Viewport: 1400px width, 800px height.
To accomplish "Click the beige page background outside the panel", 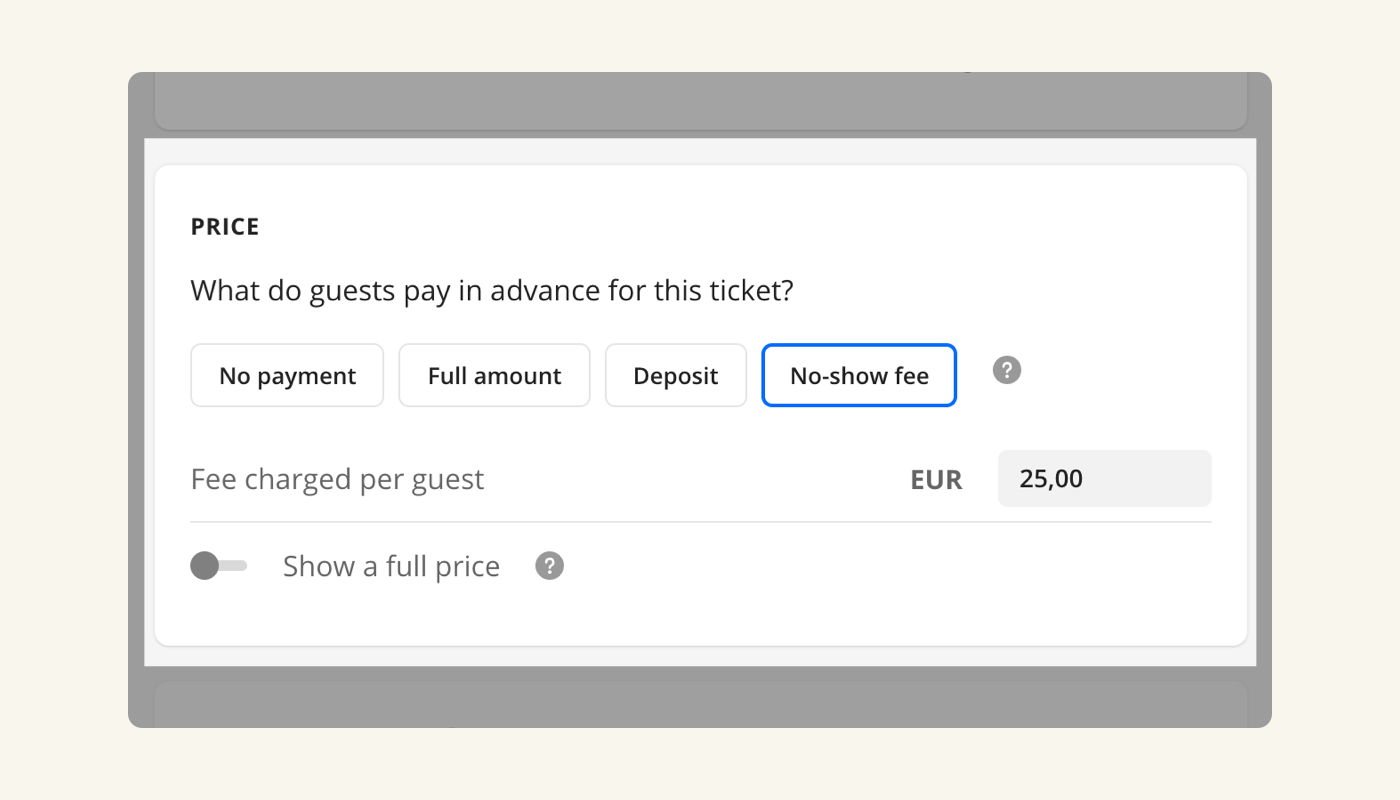I will coord(60,400).
